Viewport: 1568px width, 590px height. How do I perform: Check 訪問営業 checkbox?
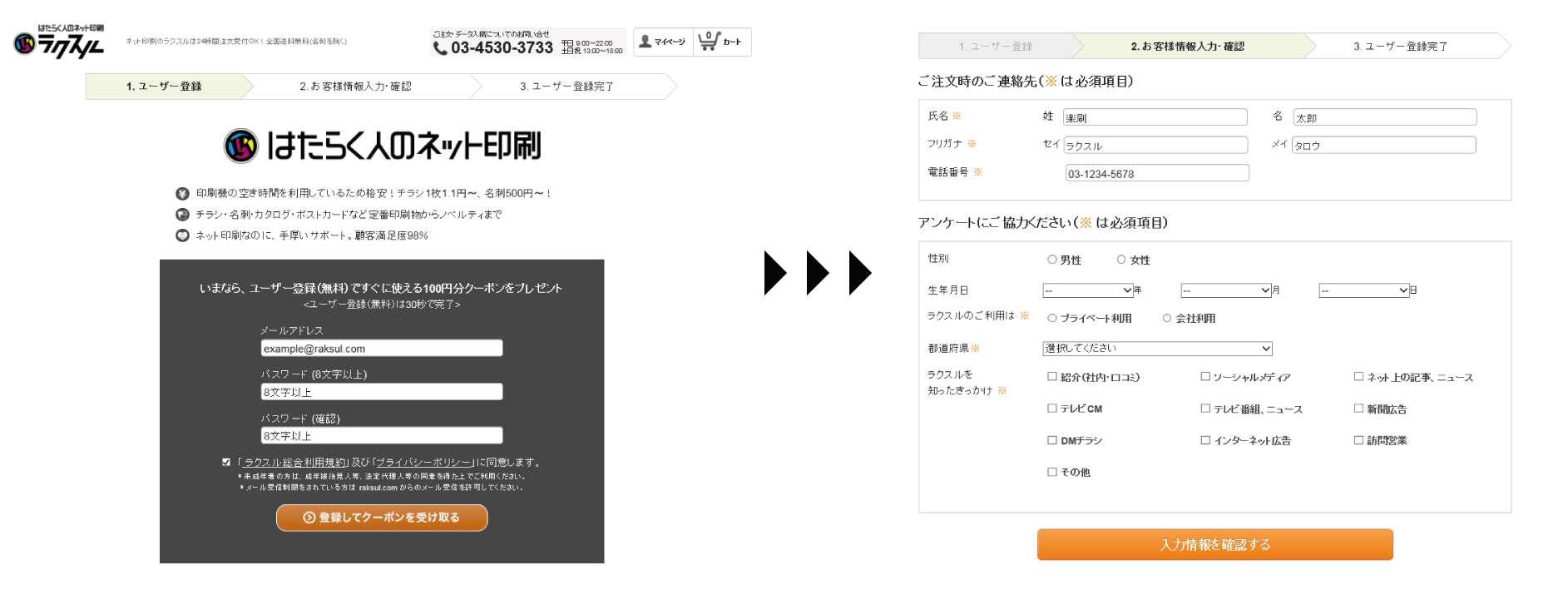point(1358,440)
